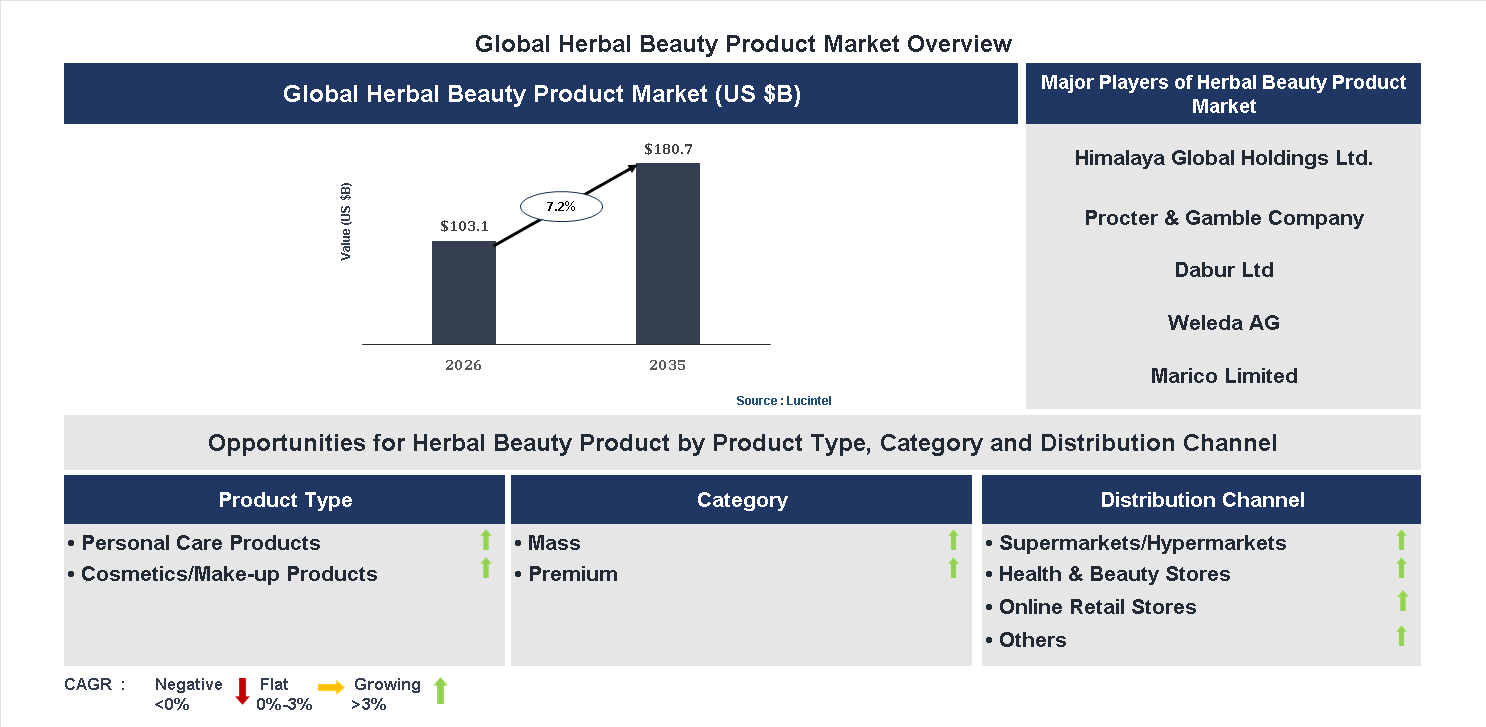Select the Product Type header
1486x727 pixels.
[285, 499]
